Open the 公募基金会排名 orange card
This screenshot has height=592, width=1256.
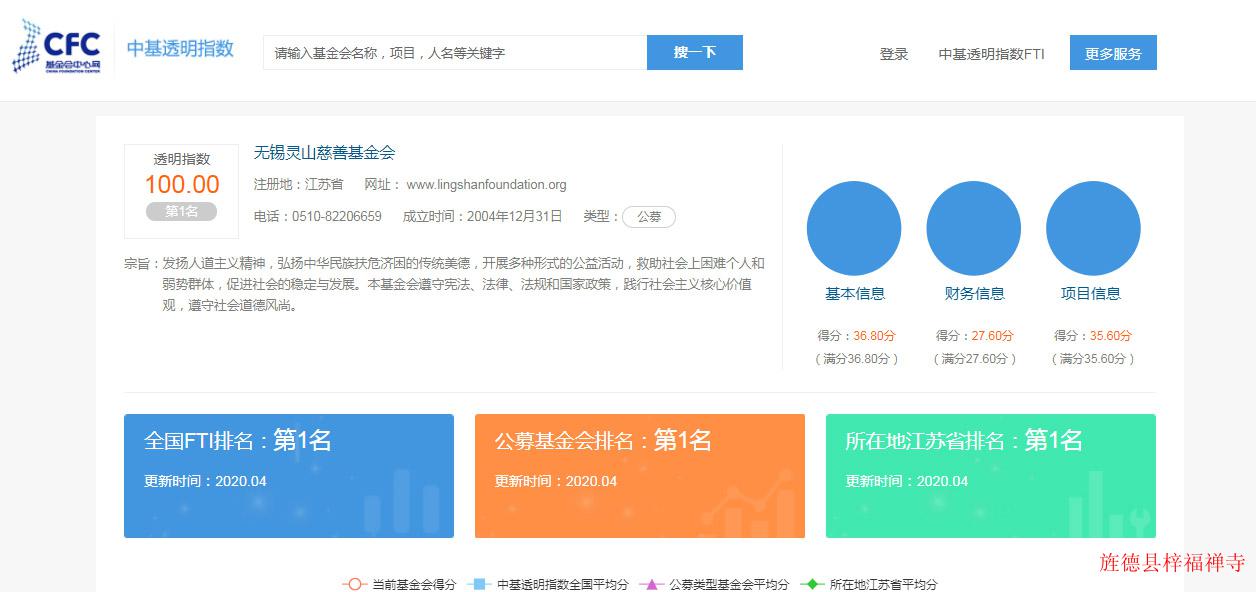point(640,476)
